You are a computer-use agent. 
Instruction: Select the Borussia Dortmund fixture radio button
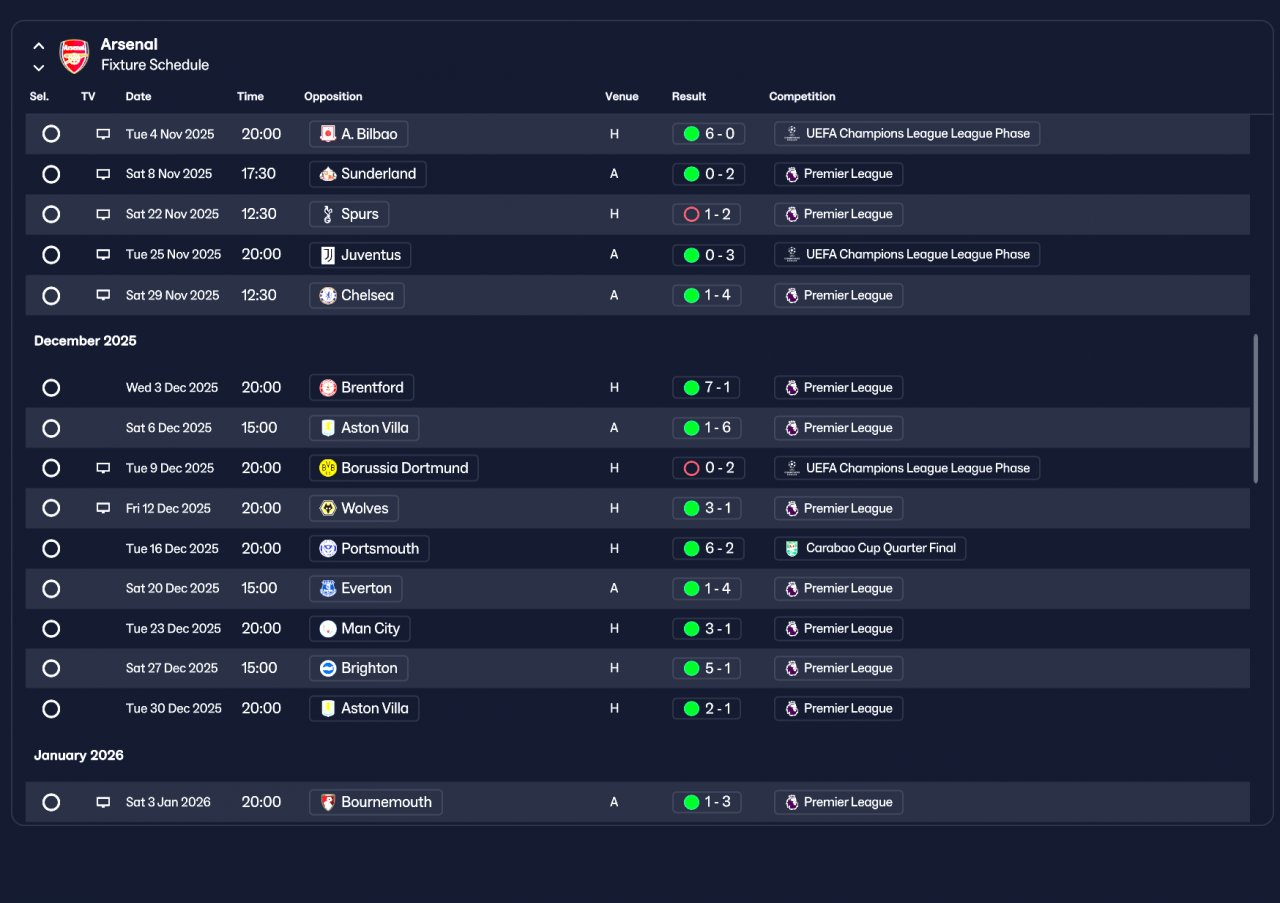coord(51,468)
